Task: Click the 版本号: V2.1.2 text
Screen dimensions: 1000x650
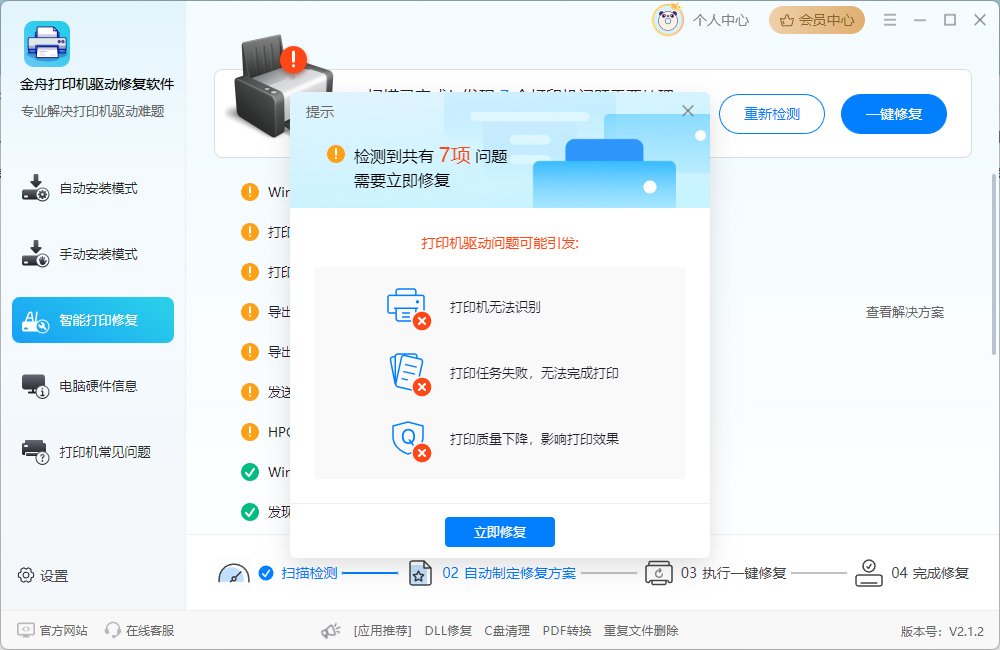Action: [x=942, y=632]
